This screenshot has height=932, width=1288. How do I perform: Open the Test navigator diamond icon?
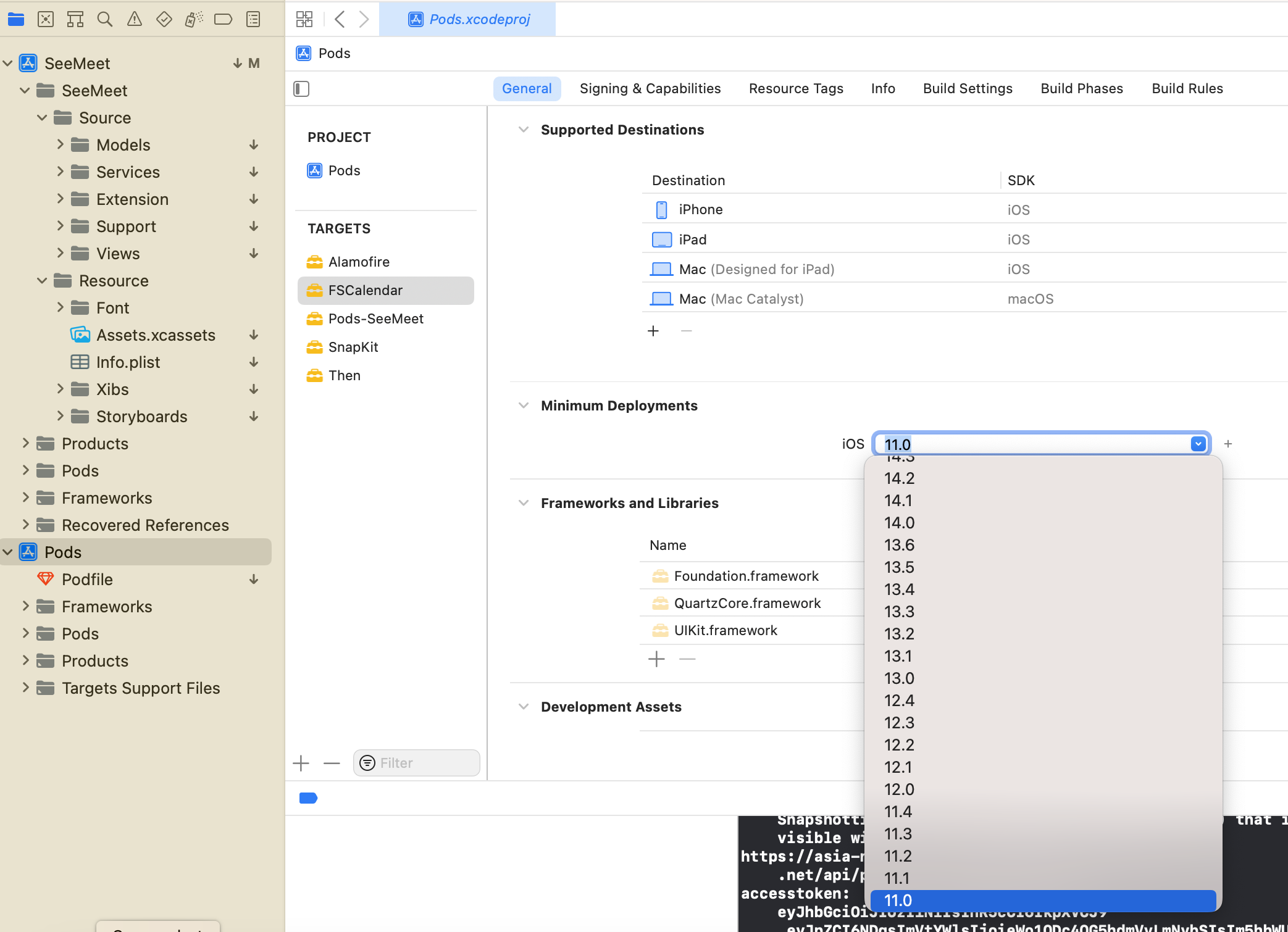tap(164, 19)
